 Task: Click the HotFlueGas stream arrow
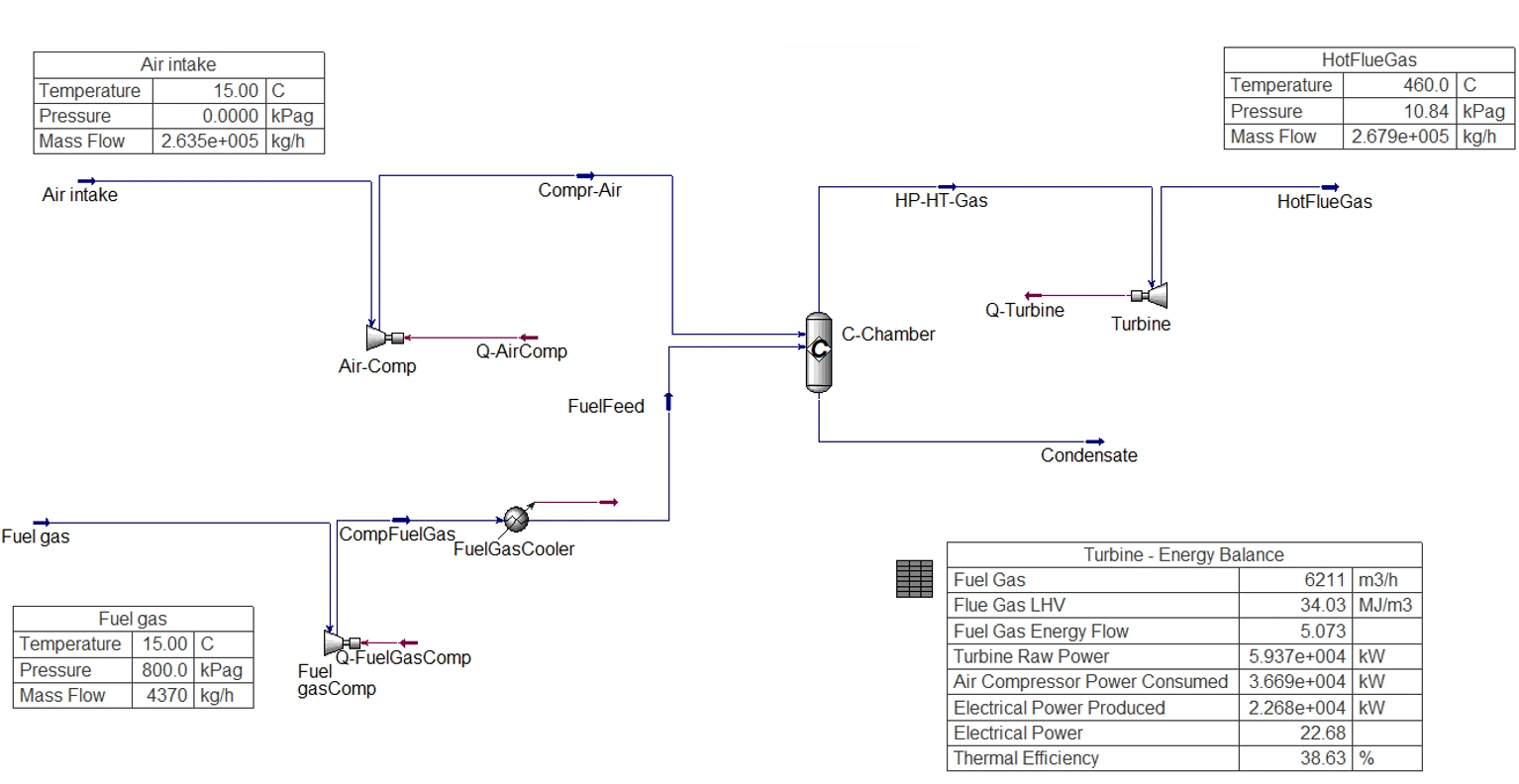coord(1330,187)
